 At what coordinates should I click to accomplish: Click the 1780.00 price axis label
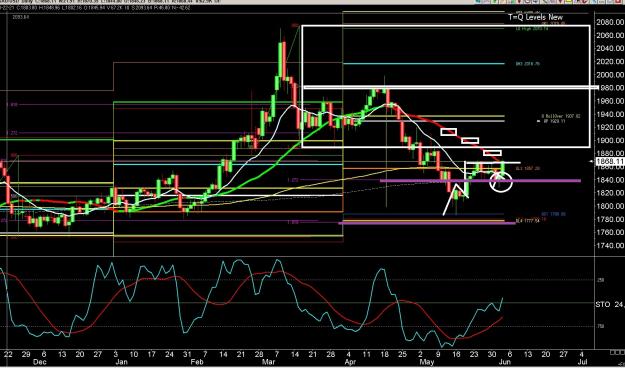(x=611, y=219)
